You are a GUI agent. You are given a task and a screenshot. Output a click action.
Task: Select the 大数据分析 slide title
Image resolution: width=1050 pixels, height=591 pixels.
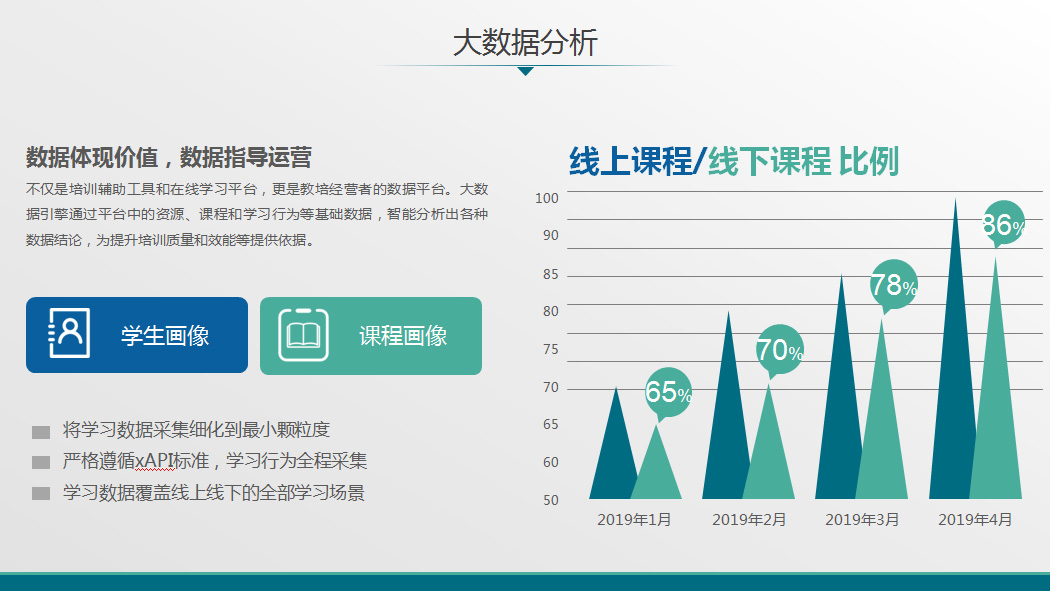click(525, 43)
